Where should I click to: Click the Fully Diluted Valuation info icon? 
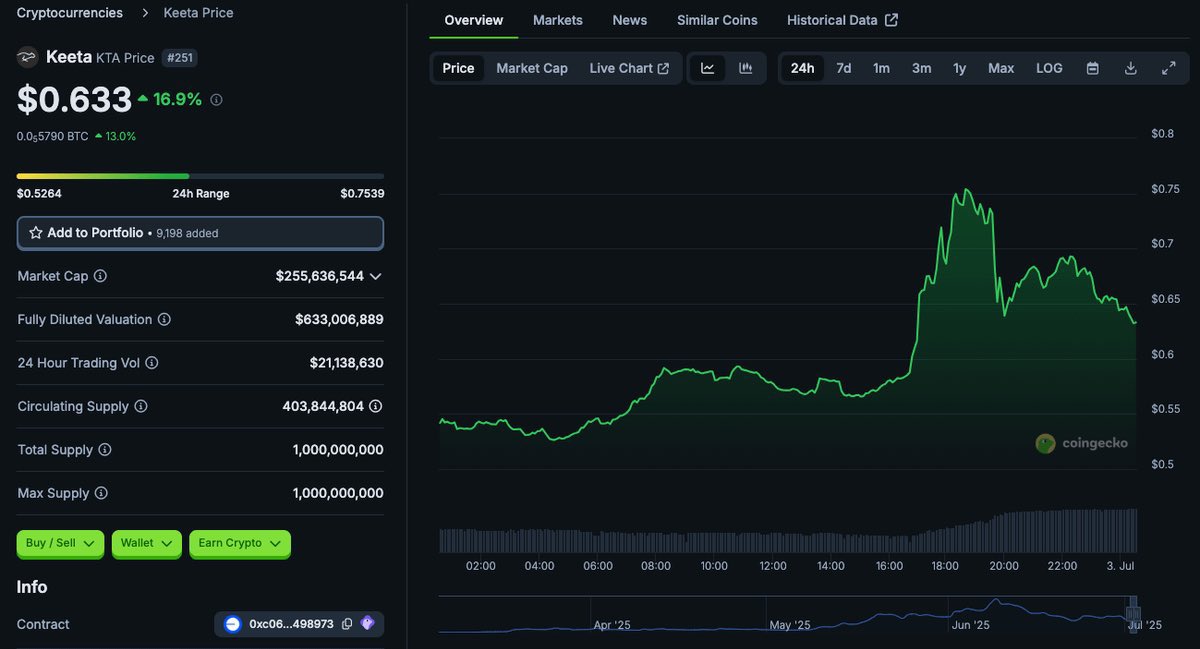(x=164, y=320)
